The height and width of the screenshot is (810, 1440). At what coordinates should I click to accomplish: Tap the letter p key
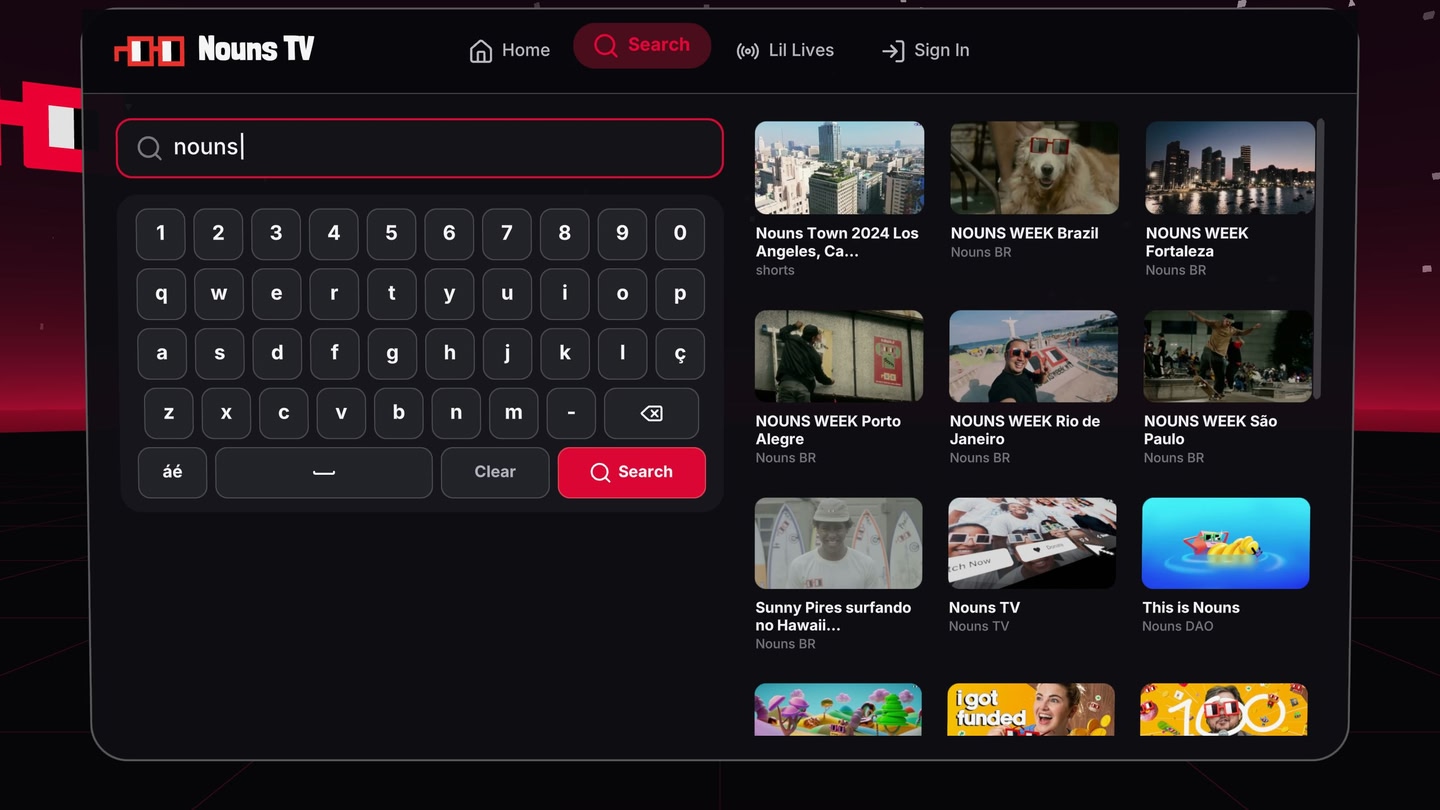pyautogui.click(x=680, y=294)
